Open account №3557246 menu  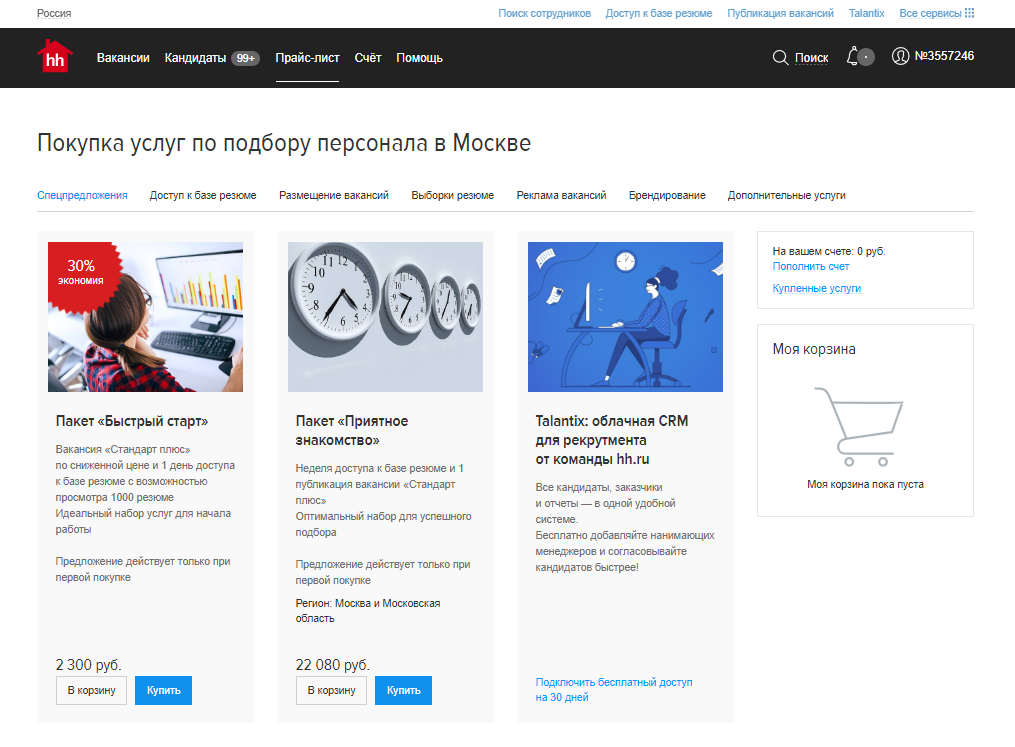coord(944,56)
